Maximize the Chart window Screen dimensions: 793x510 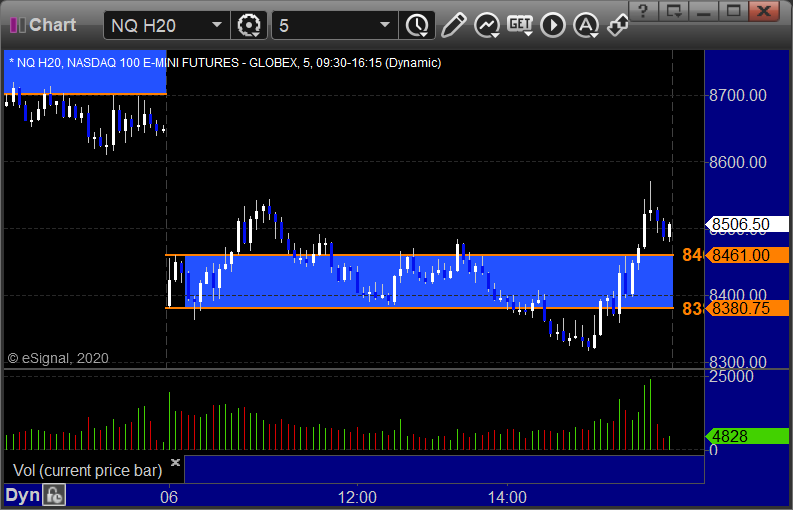[733, 10]
